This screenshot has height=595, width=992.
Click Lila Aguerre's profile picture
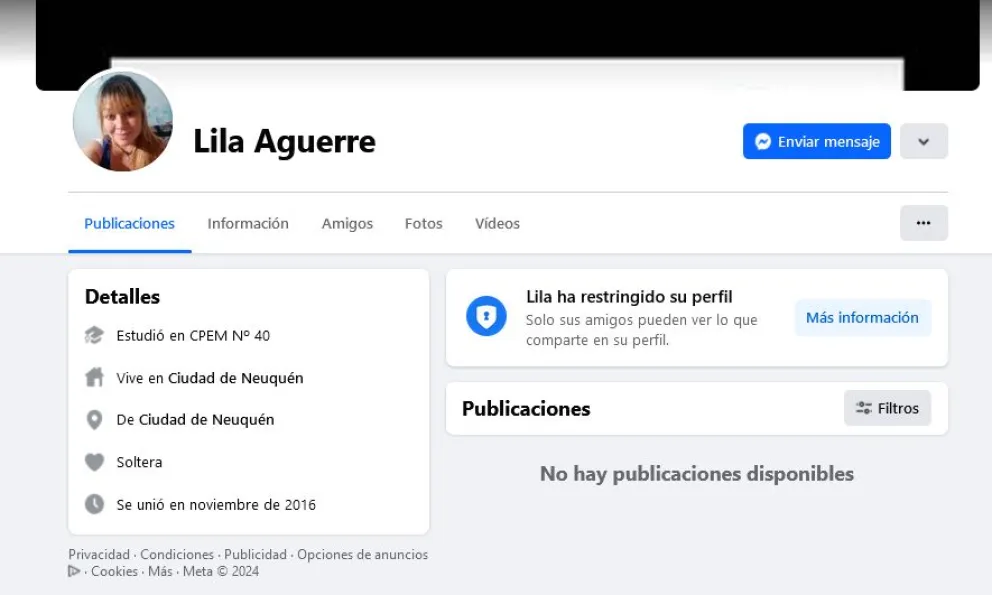pyautogui.click(x=122, y=121)
